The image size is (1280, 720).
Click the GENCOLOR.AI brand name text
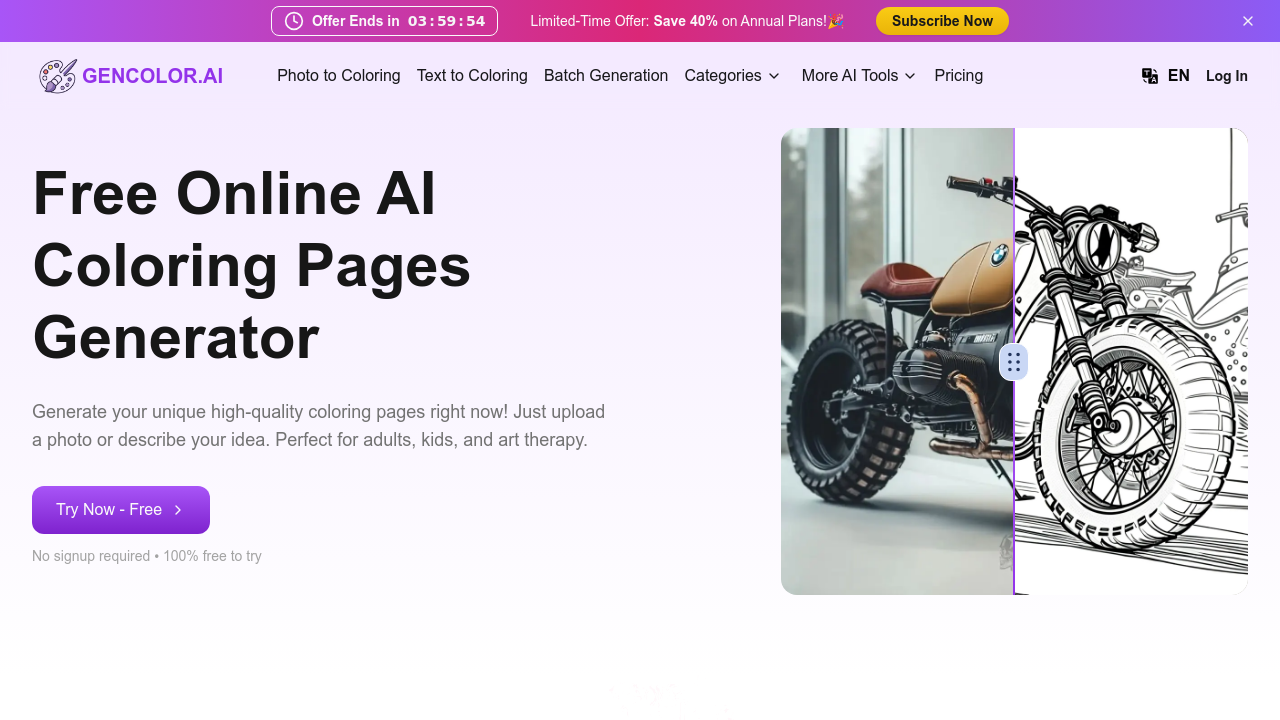tap(152, 76)
